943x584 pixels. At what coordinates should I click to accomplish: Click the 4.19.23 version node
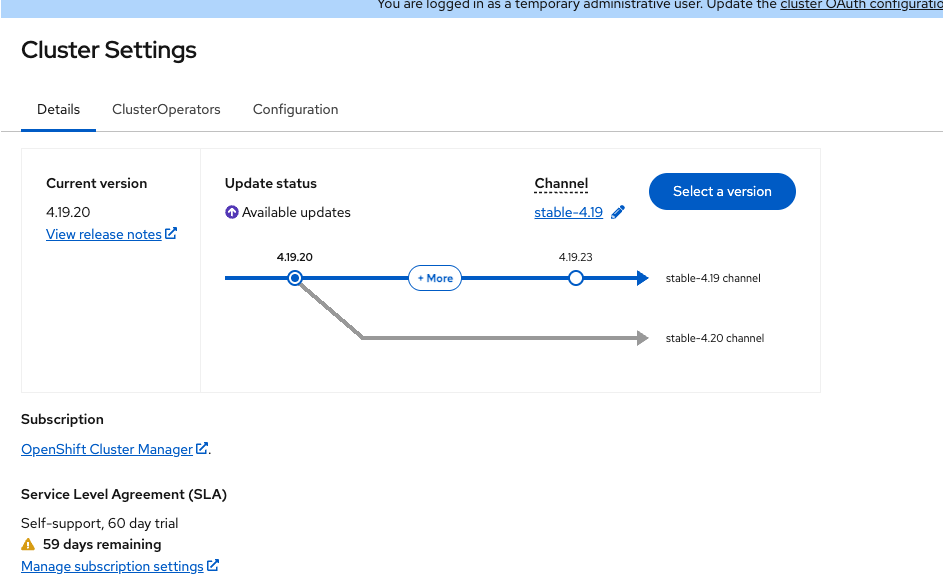pyautogui.click(x=576, y=278)
